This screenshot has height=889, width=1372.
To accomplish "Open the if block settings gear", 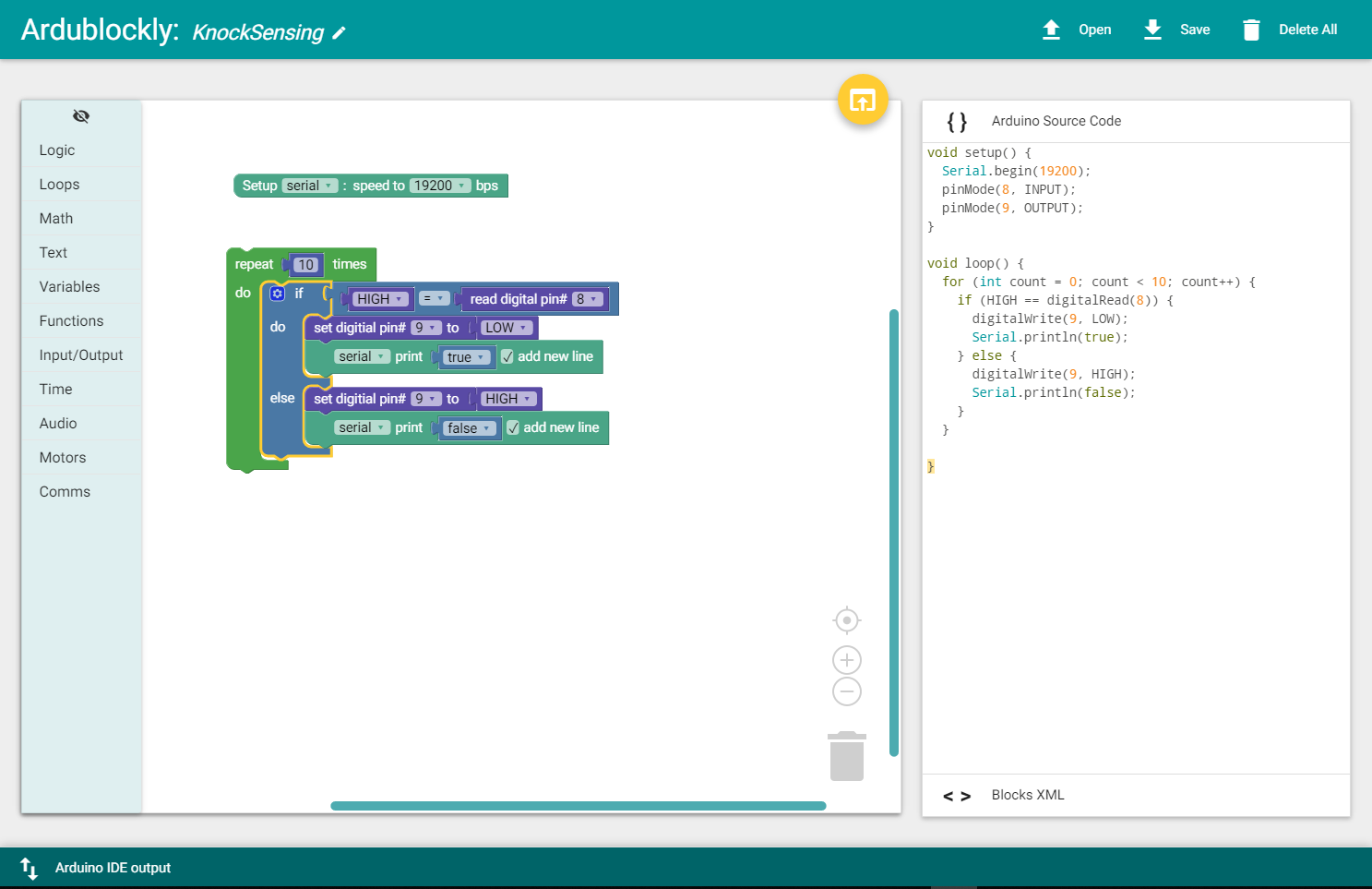I will [x=277, y=294].
